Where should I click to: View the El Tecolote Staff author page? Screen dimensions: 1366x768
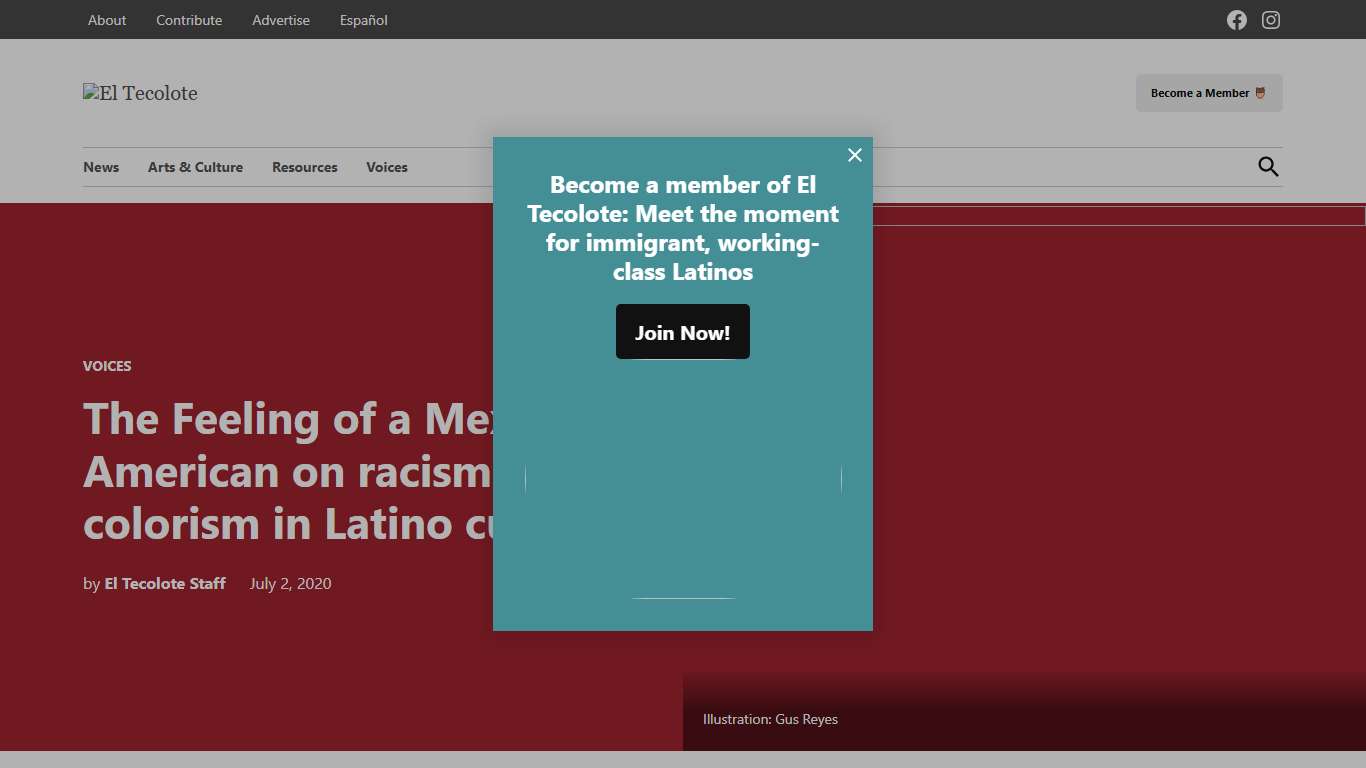click(165, 583)
